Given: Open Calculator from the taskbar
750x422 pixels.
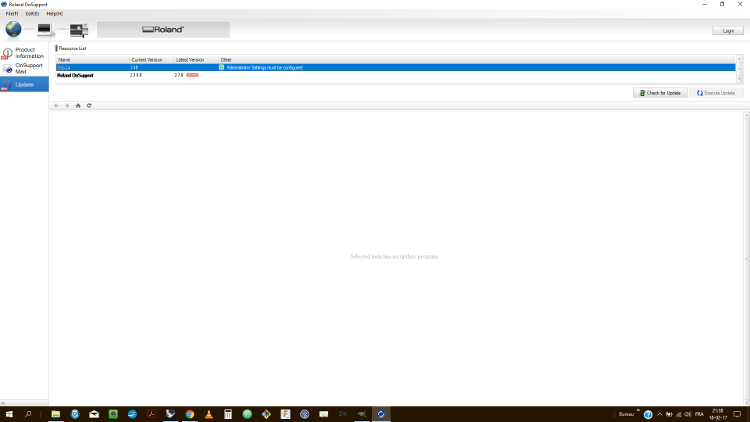Looking at the screenshot, I should 228,414.
